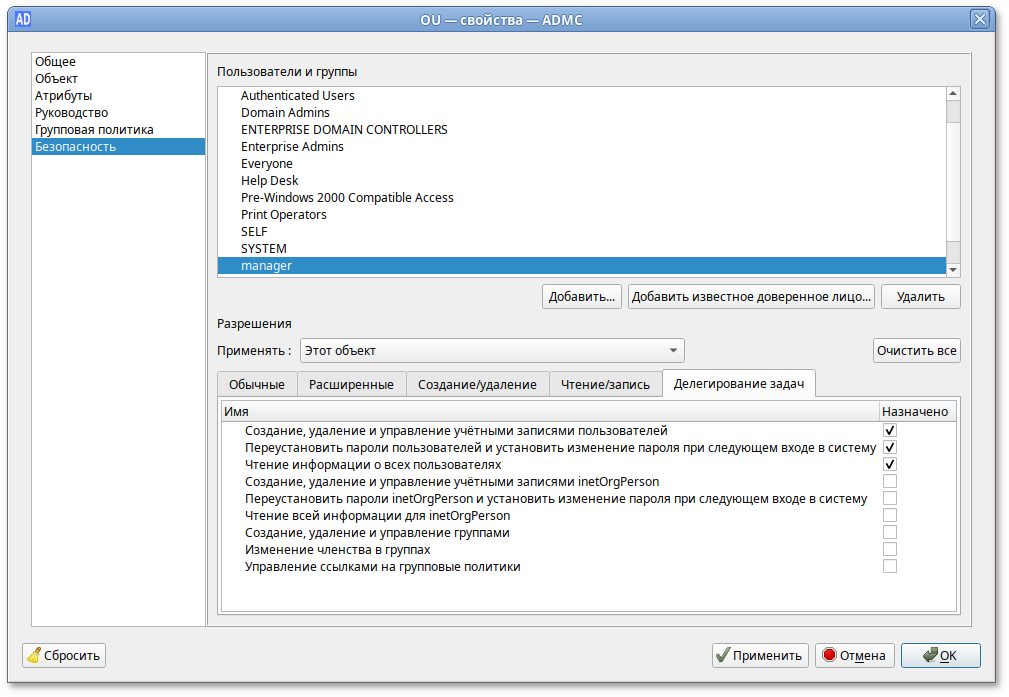The image size is (1009, 697).
Task: Enable group policy links management checkbox
Action: coord(889,567)
